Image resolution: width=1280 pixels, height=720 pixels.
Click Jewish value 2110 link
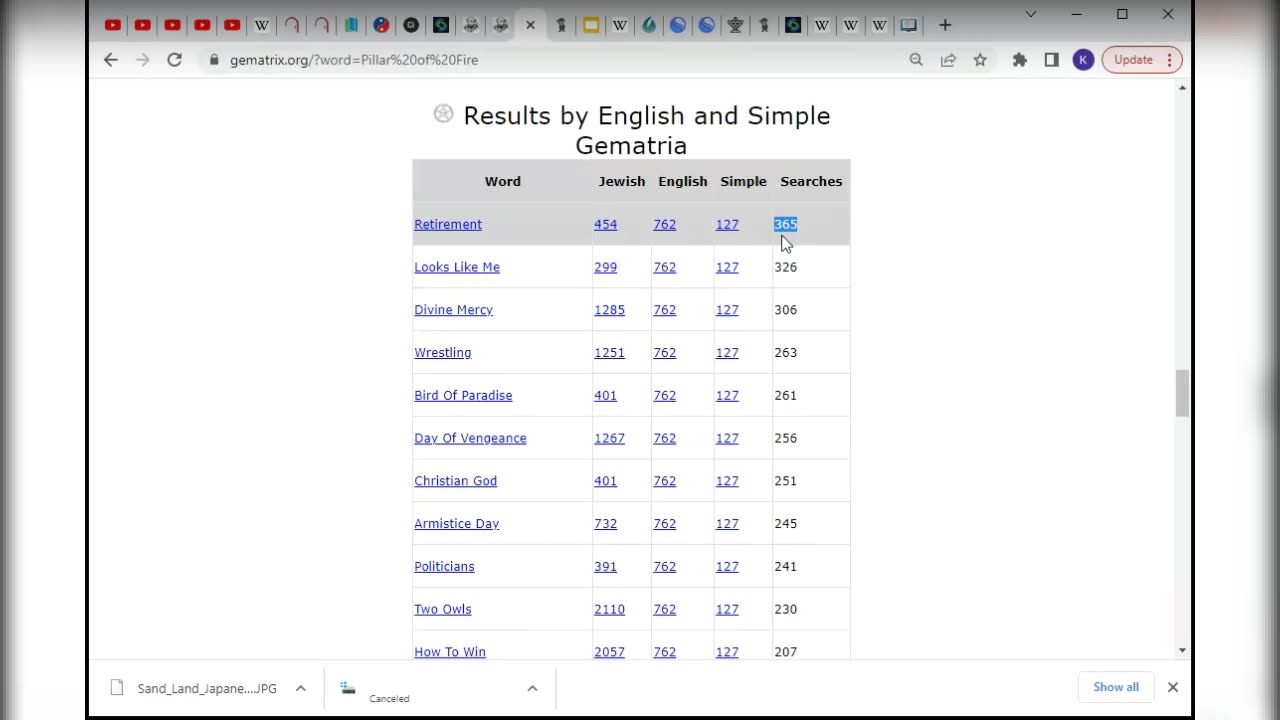(x=609, y=609)
